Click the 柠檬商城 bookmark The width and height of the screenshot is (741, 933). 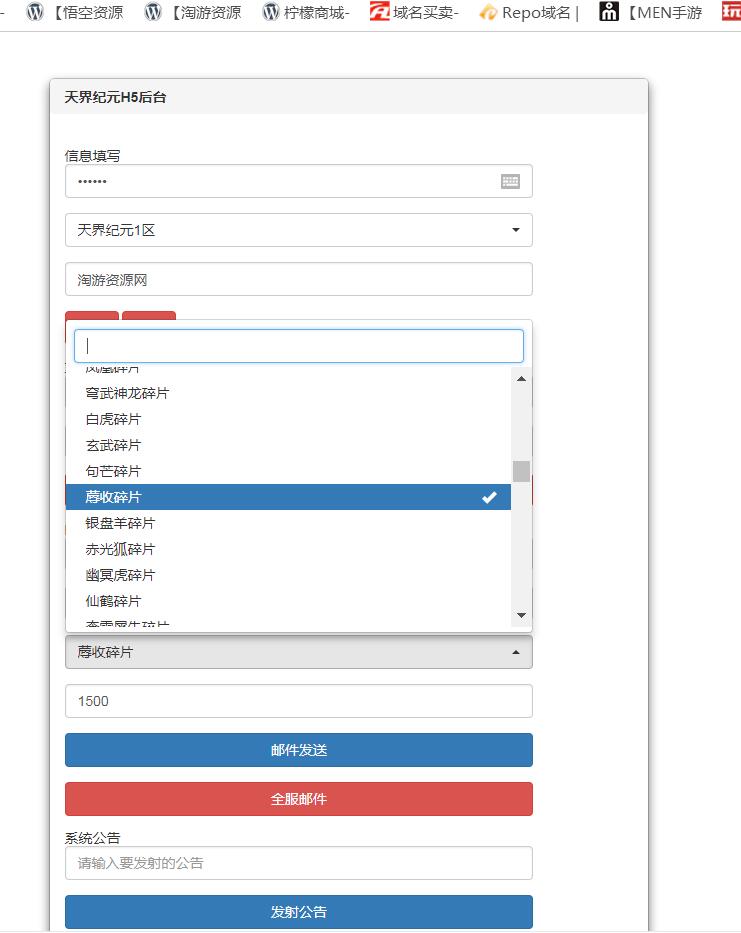(x=306, y=13)
